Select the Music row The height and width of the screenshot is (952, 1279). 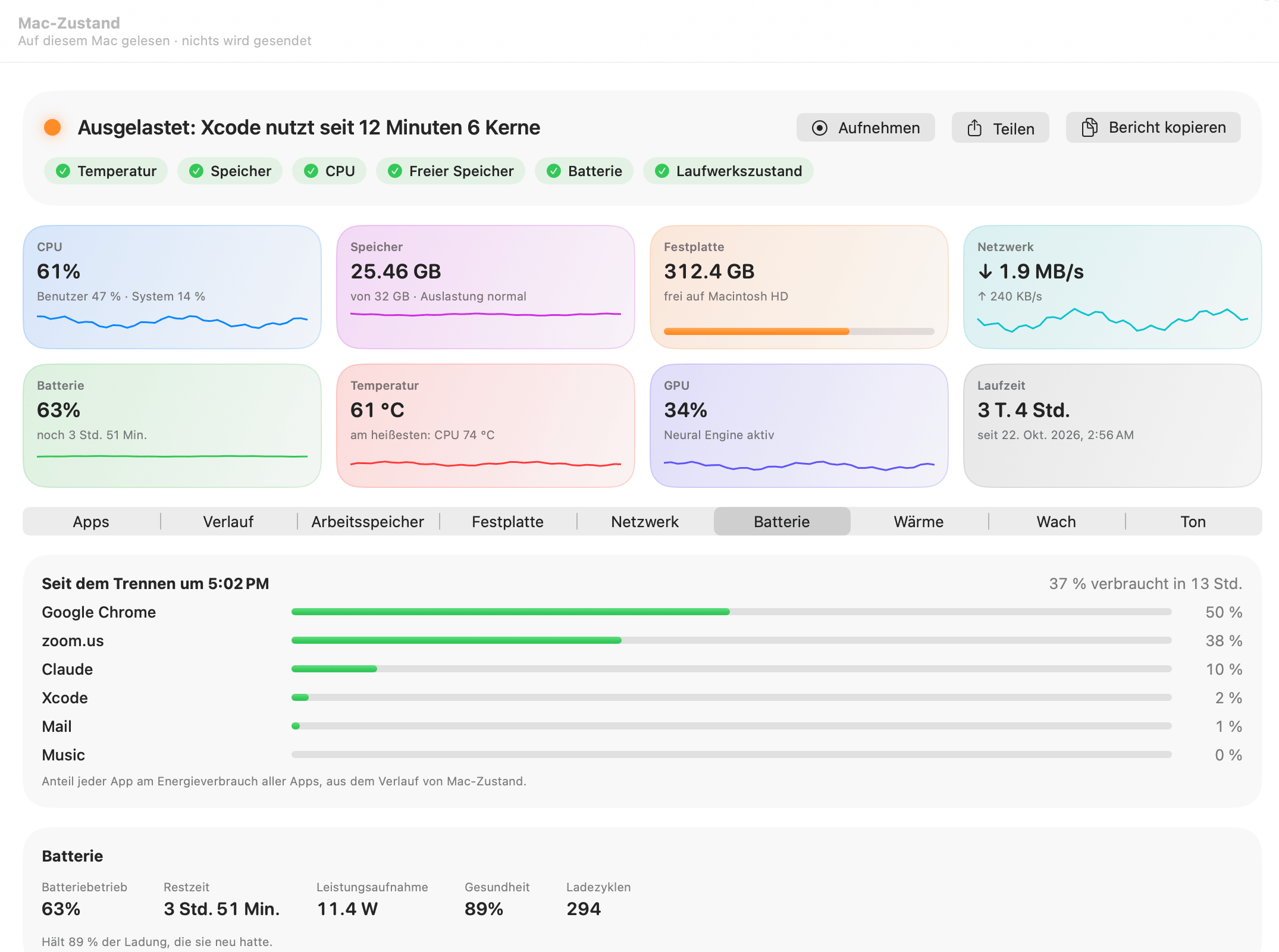click(x=642, y=755)
